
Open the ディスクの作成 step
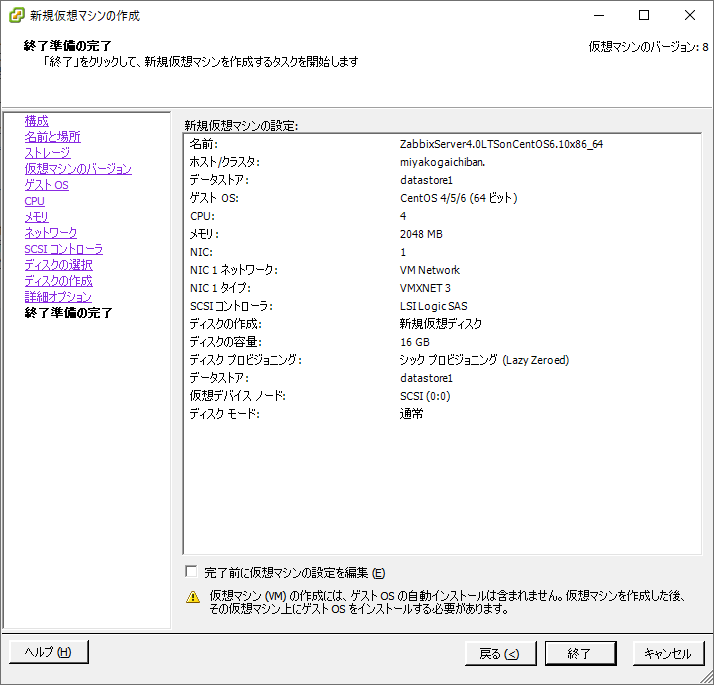tap(58, 281)
